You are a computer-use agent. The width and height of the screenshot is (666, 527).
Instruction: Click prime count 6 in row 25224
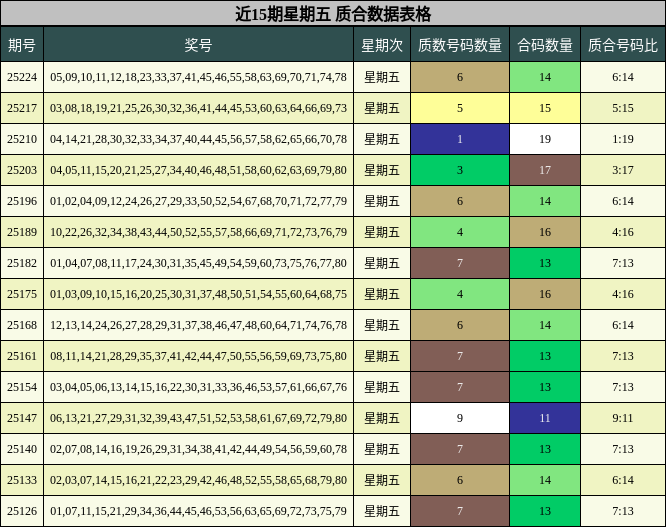tap(460, 77)
